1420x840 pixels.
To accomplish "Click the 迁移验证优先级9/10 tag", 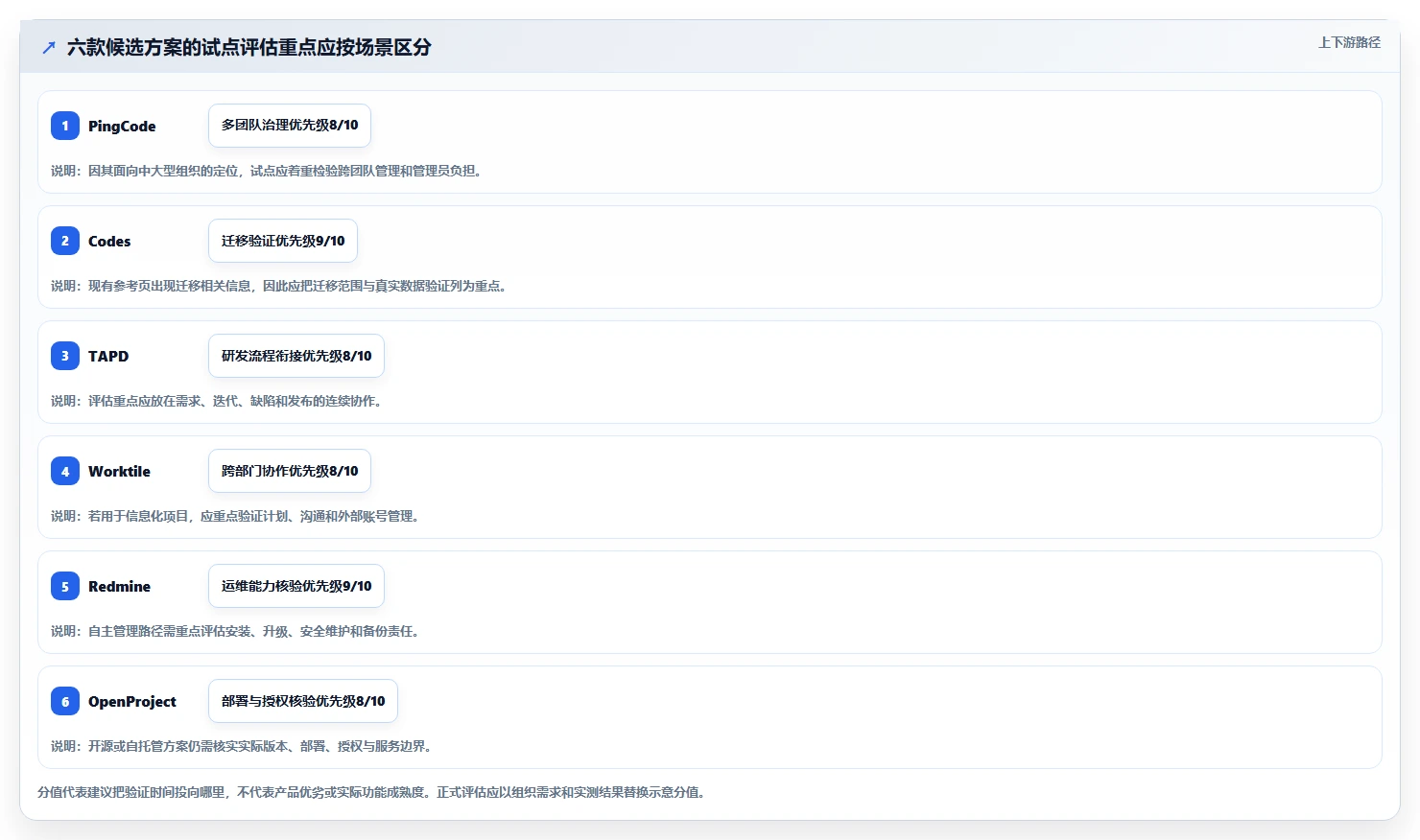I will (x=283, y=241).
